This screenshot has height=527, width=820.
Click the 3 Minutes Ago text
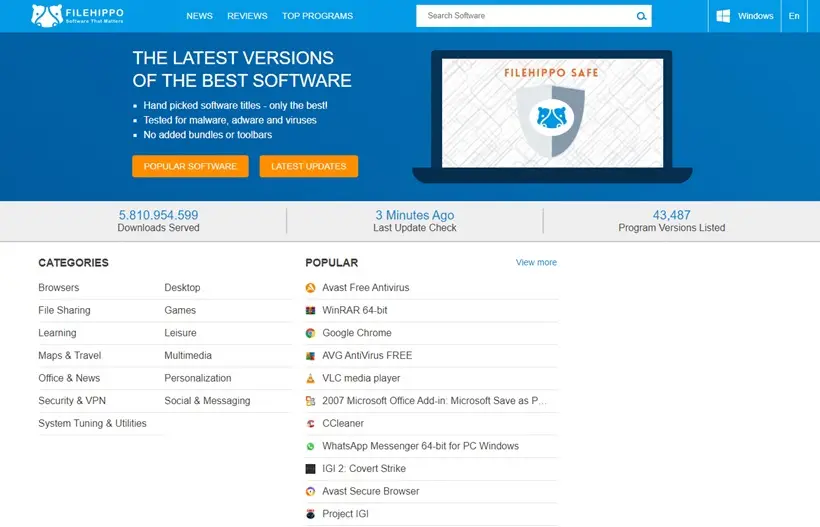[x=415, y=215]
